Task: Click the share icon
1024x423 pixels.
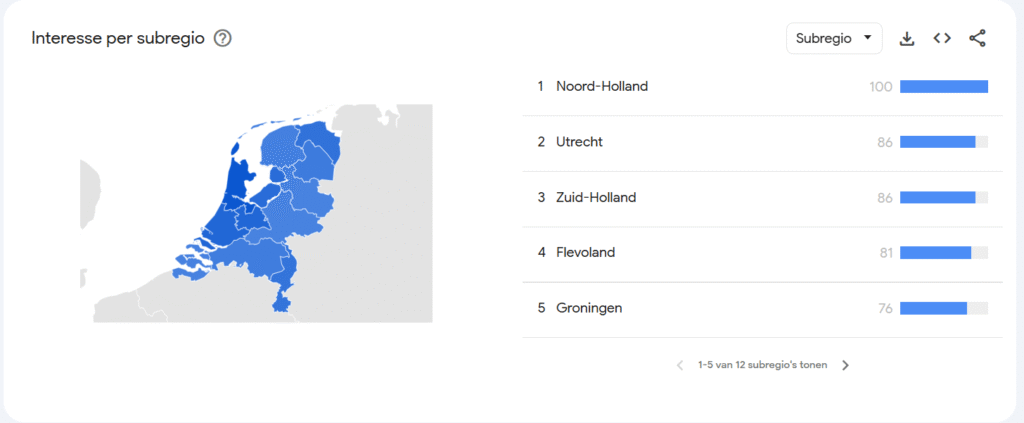Action: coord(977,39)
